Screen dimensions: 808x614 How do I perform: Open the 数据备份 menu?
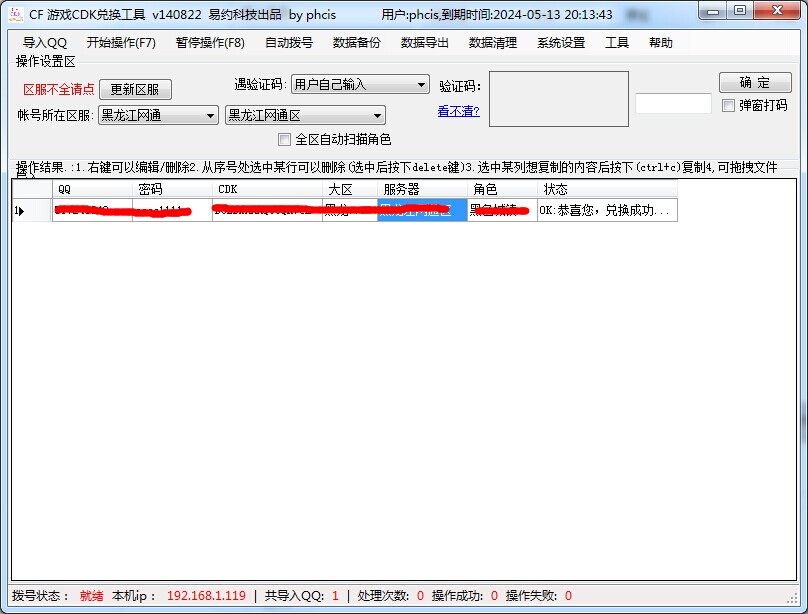[x=357, y=43]
